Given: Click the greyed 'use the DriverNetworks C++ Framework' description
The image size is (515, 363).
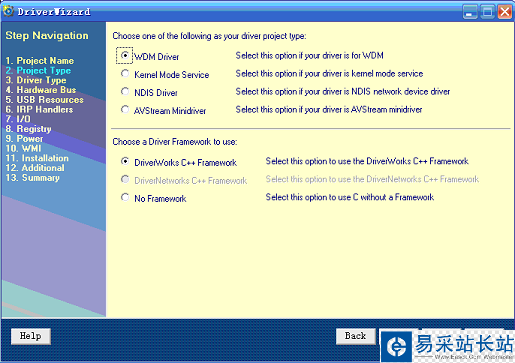Looking at the screenshot, I should tap(372, 179).
